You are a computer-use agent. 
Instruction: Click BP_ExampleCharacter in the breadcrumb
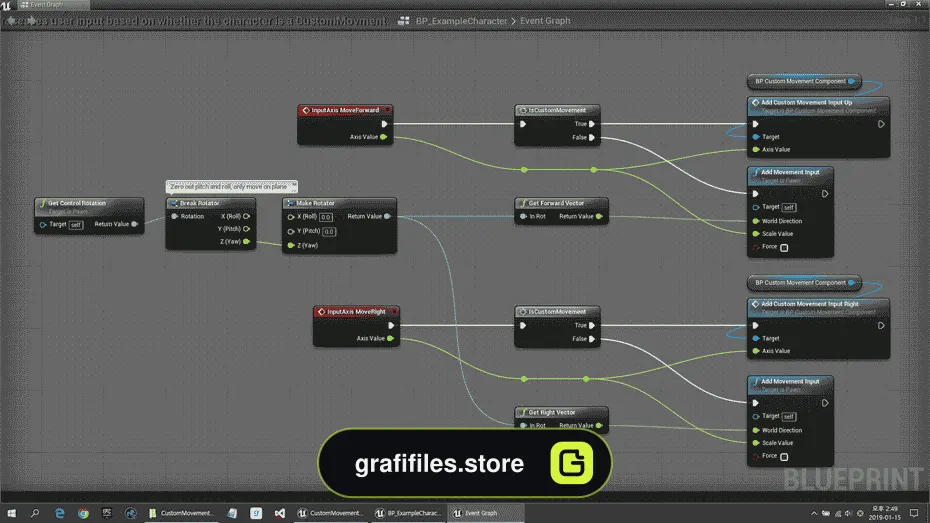click(x=461, y=21)
